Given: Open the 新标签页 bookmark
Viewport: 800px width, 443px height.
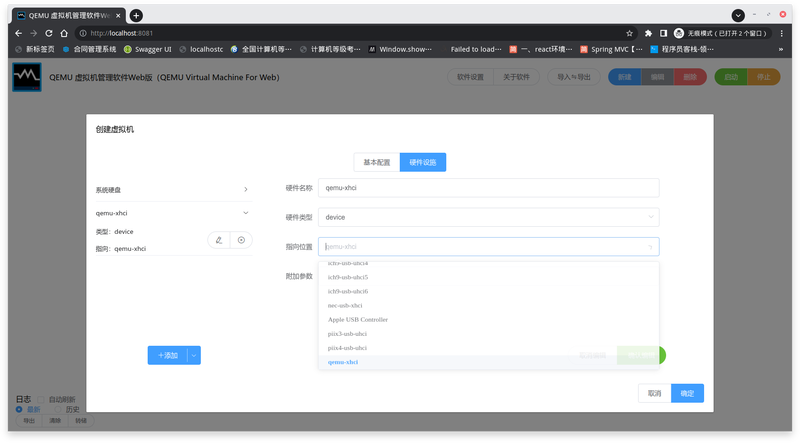Looking at the screenshot, I should 35,49.
